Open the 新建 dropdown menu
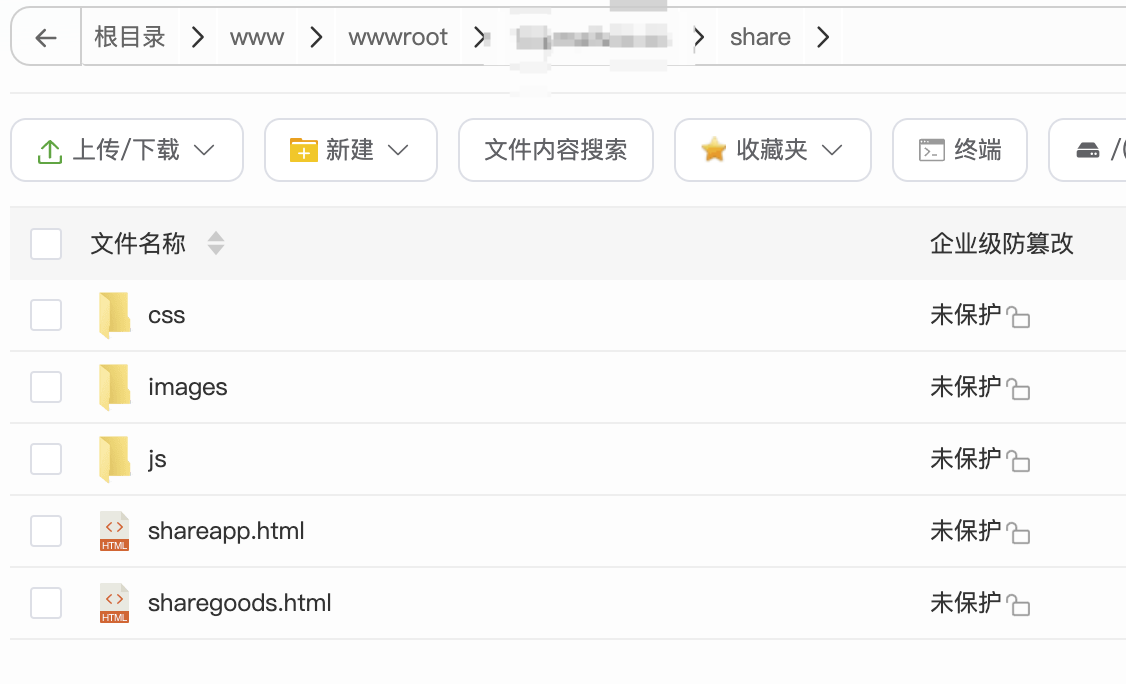Viewport: 1126px width, 684px height. [400, 149]
